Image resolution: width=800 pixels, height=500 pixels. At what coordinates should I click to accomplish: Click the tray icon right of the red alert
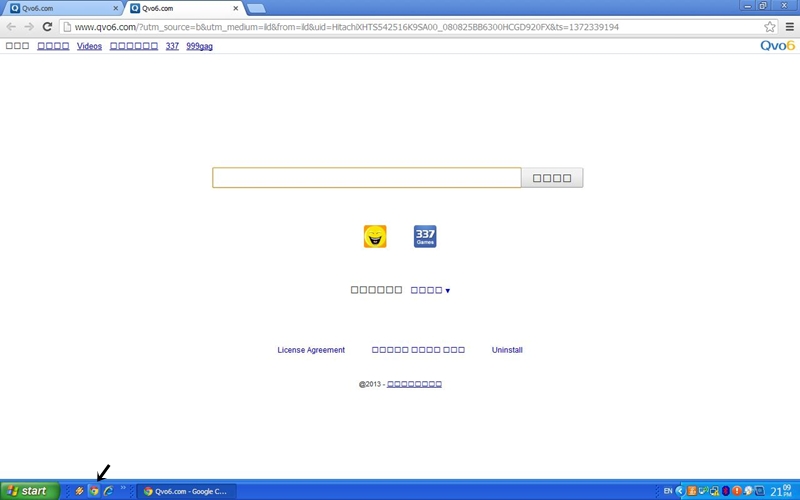(x=748, y=491)
